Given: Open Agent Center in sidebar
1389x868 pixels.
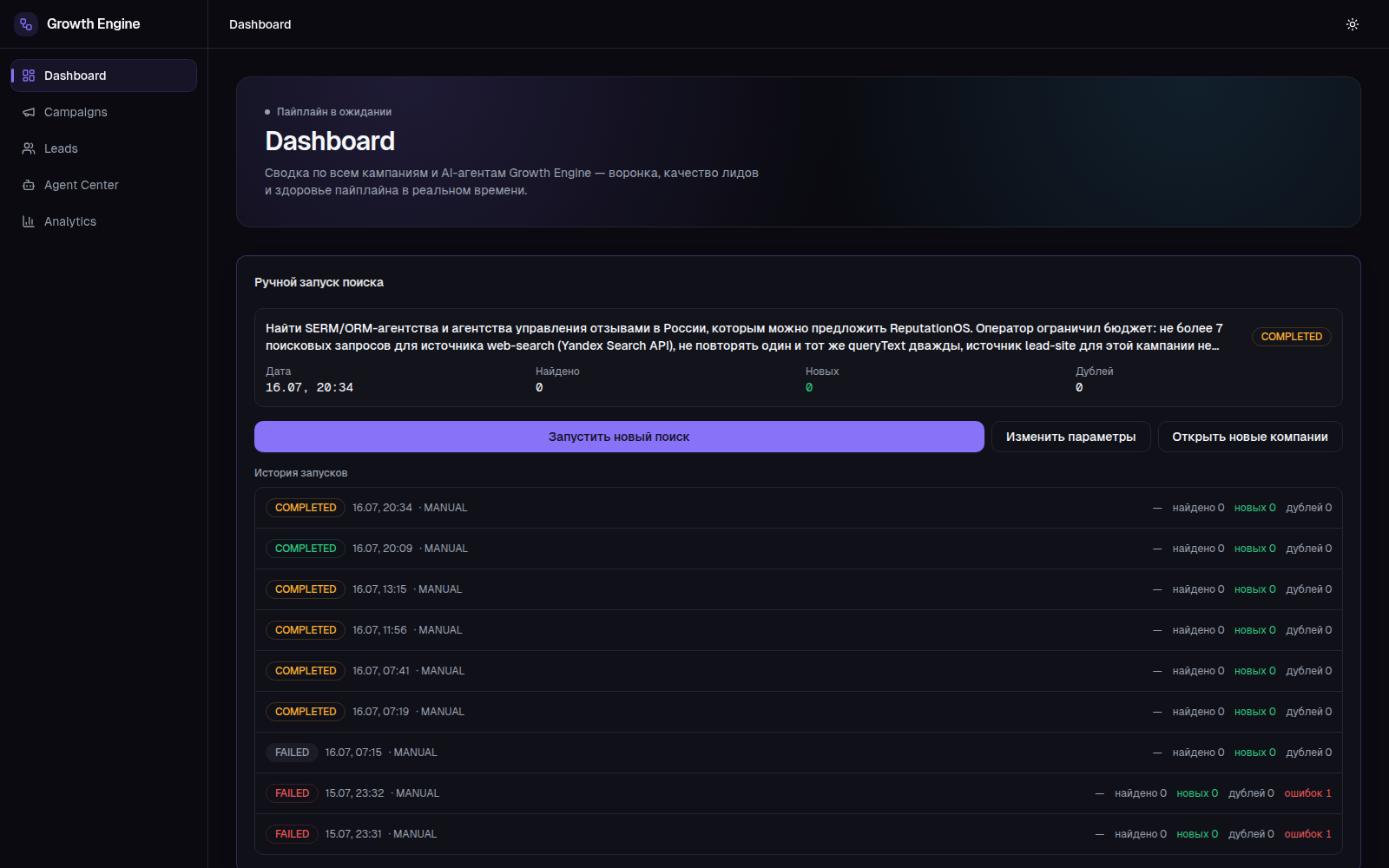Looking at the screenshot, I should click(x=103, y=185).
